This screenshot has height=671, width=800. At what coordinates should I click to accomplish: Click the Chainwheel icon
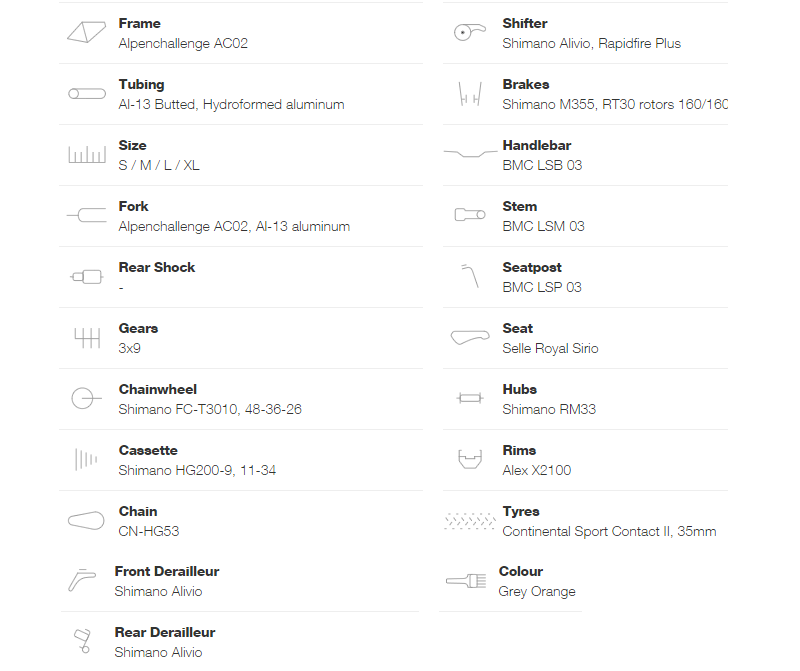(86, 399)
